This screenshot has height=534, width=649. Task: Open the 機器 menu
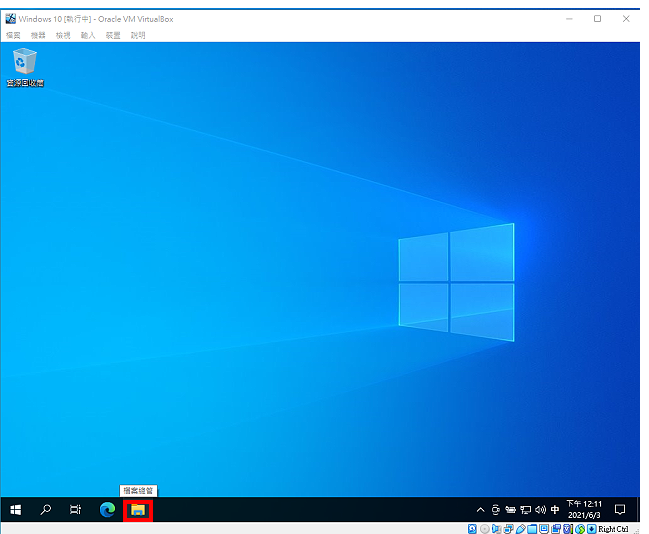38,35
